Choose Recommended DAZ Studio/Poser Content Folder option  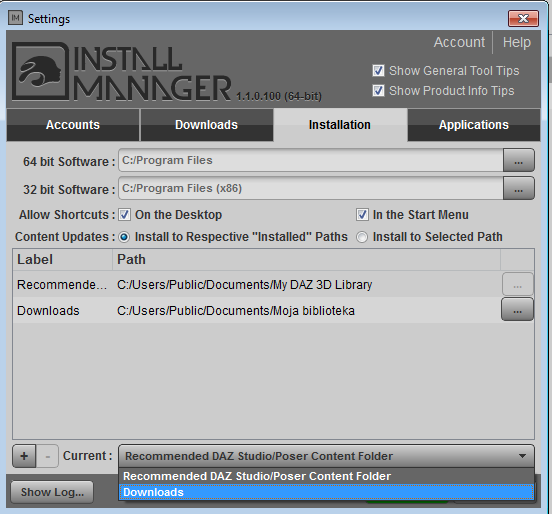326,476
